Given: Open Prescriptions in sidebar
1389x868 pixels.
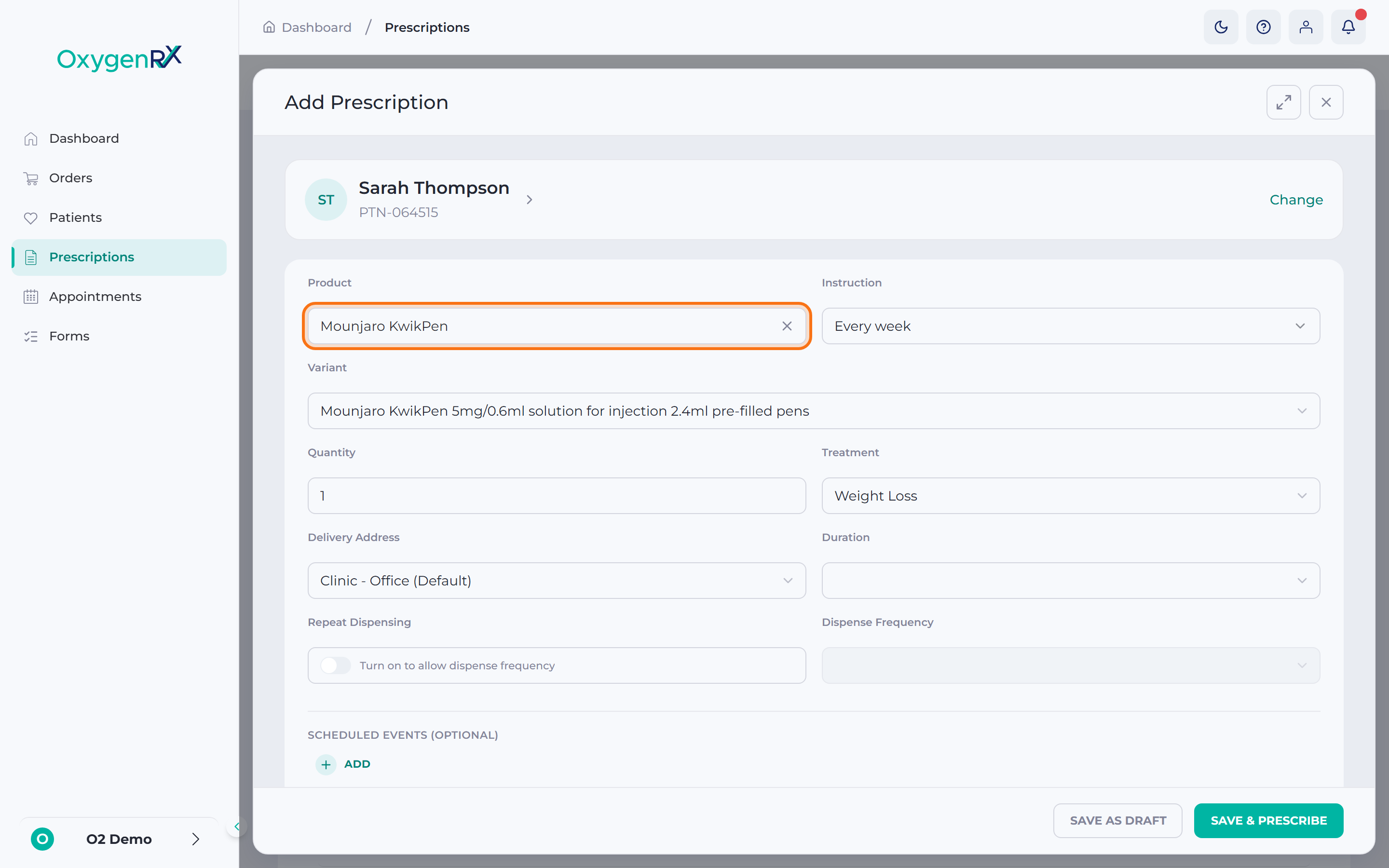Looking at the screenshot, I should [x=119, y=257].
